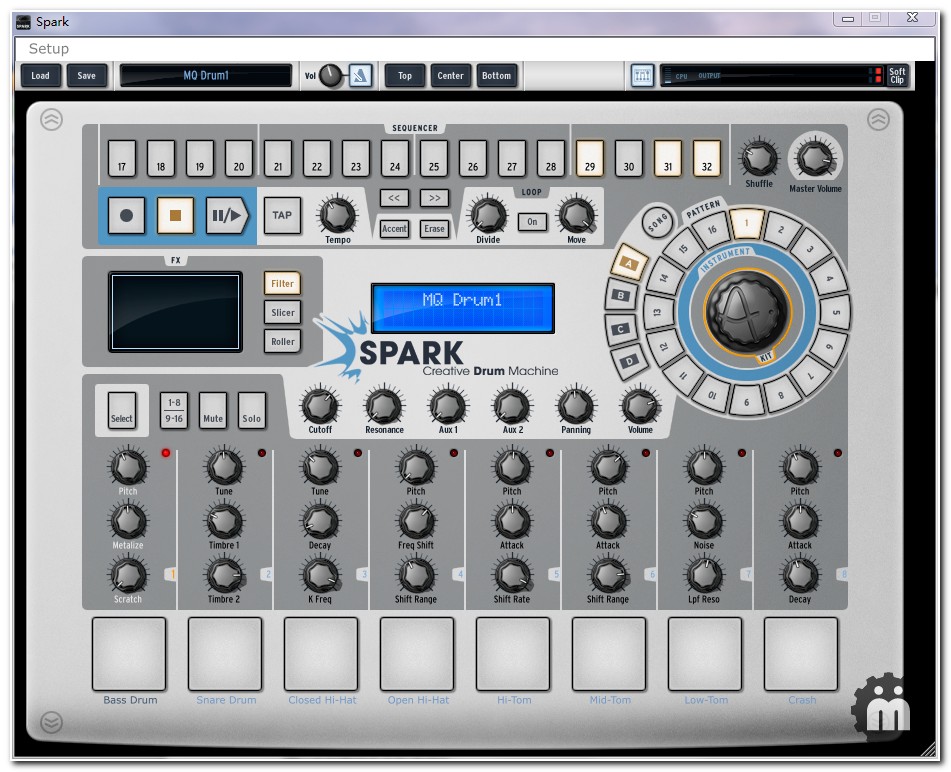Select pattern 1 on the pattern ring
The width and height of the screenshot is (951, 772).
(x=747, y=223)
